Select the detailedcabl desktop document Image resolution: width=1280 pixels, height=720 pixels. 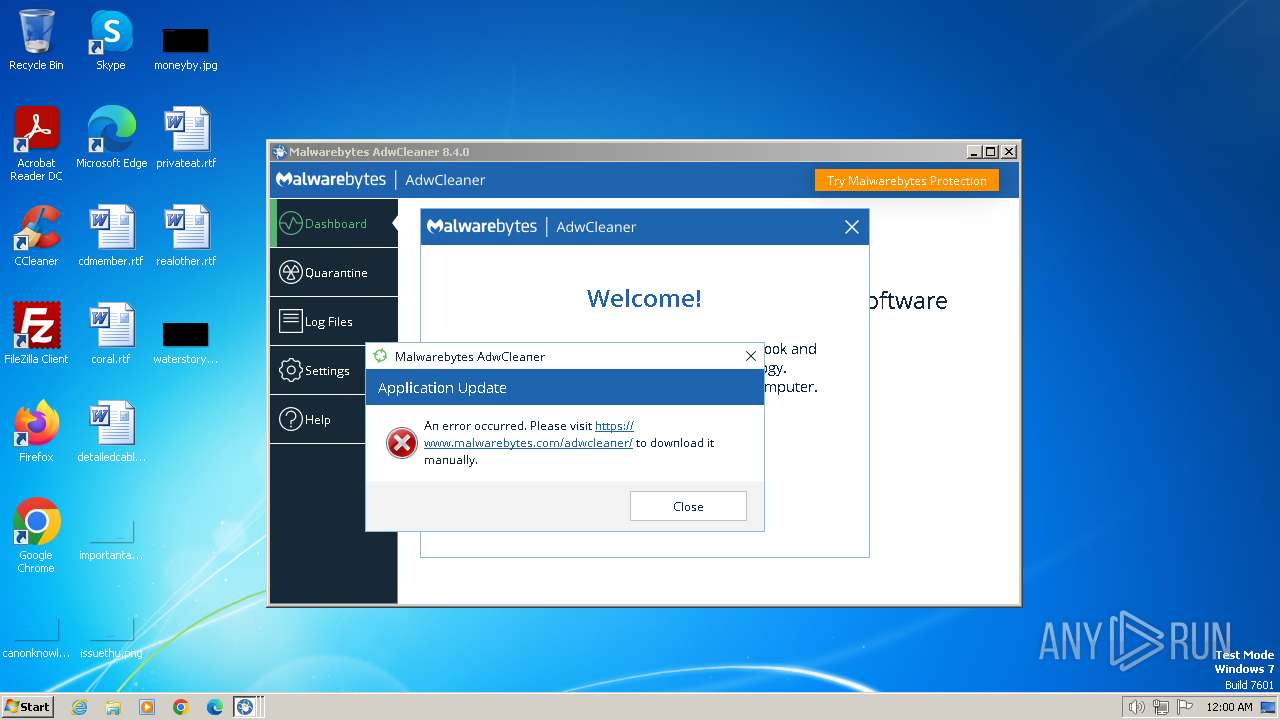point(111,432)
